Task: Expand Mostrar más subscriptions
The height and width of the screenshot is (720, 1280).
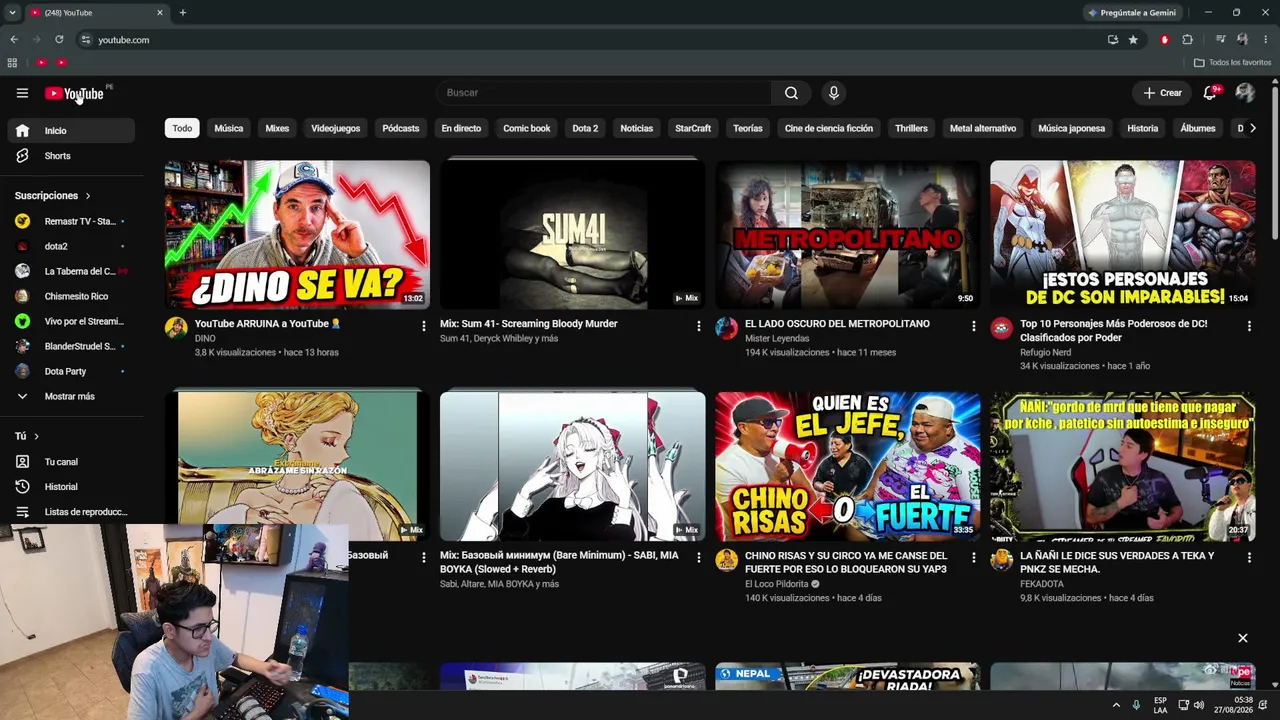Action: pos(71,396)
